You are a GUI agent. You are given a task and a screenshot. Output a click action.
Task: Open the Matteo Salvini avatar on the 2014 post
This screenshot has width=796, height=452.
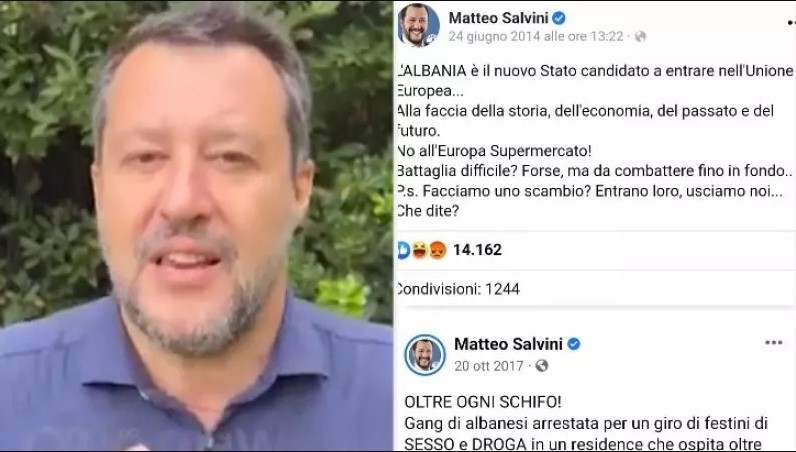[418, 25]
